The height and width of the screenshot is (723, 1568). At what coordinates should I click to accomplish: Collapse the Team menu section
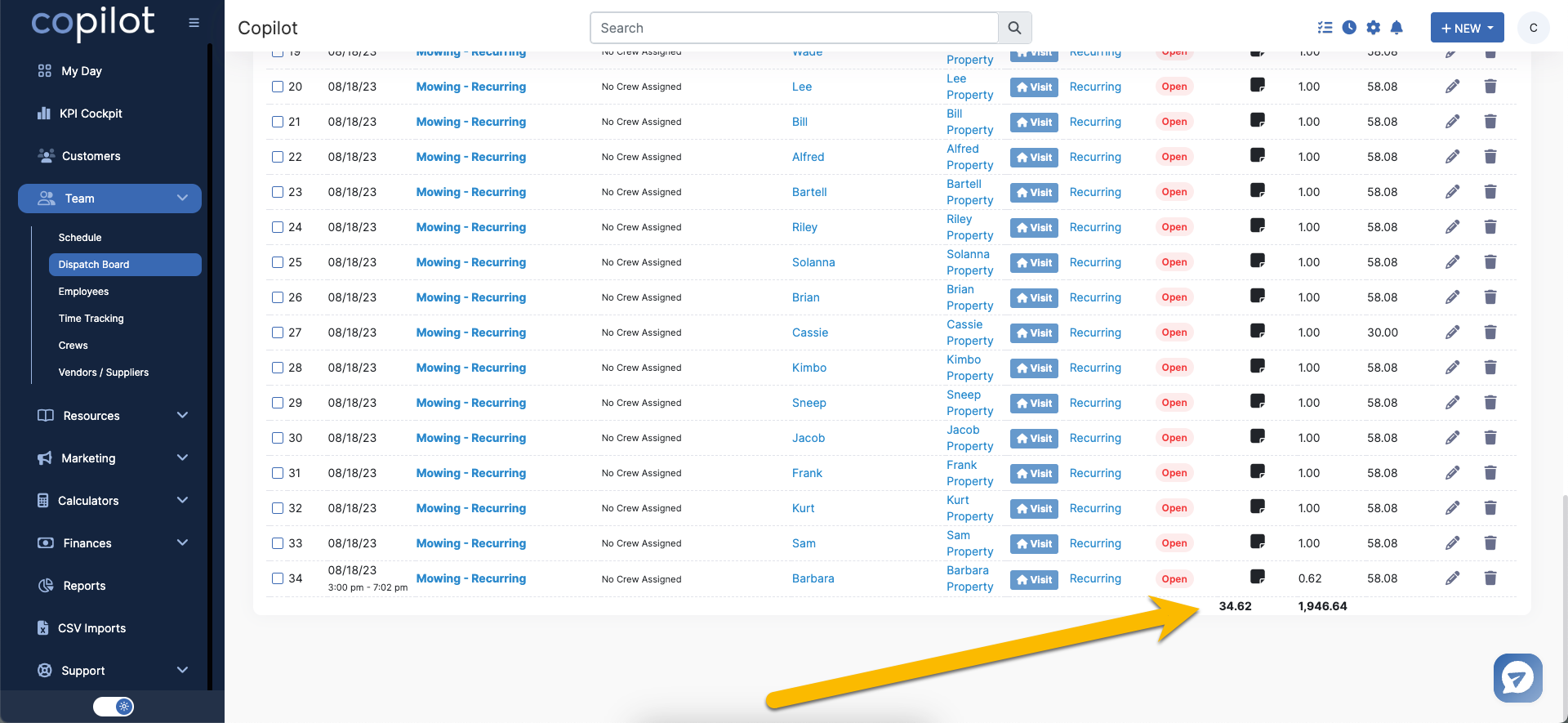click(x=109, y=199)
